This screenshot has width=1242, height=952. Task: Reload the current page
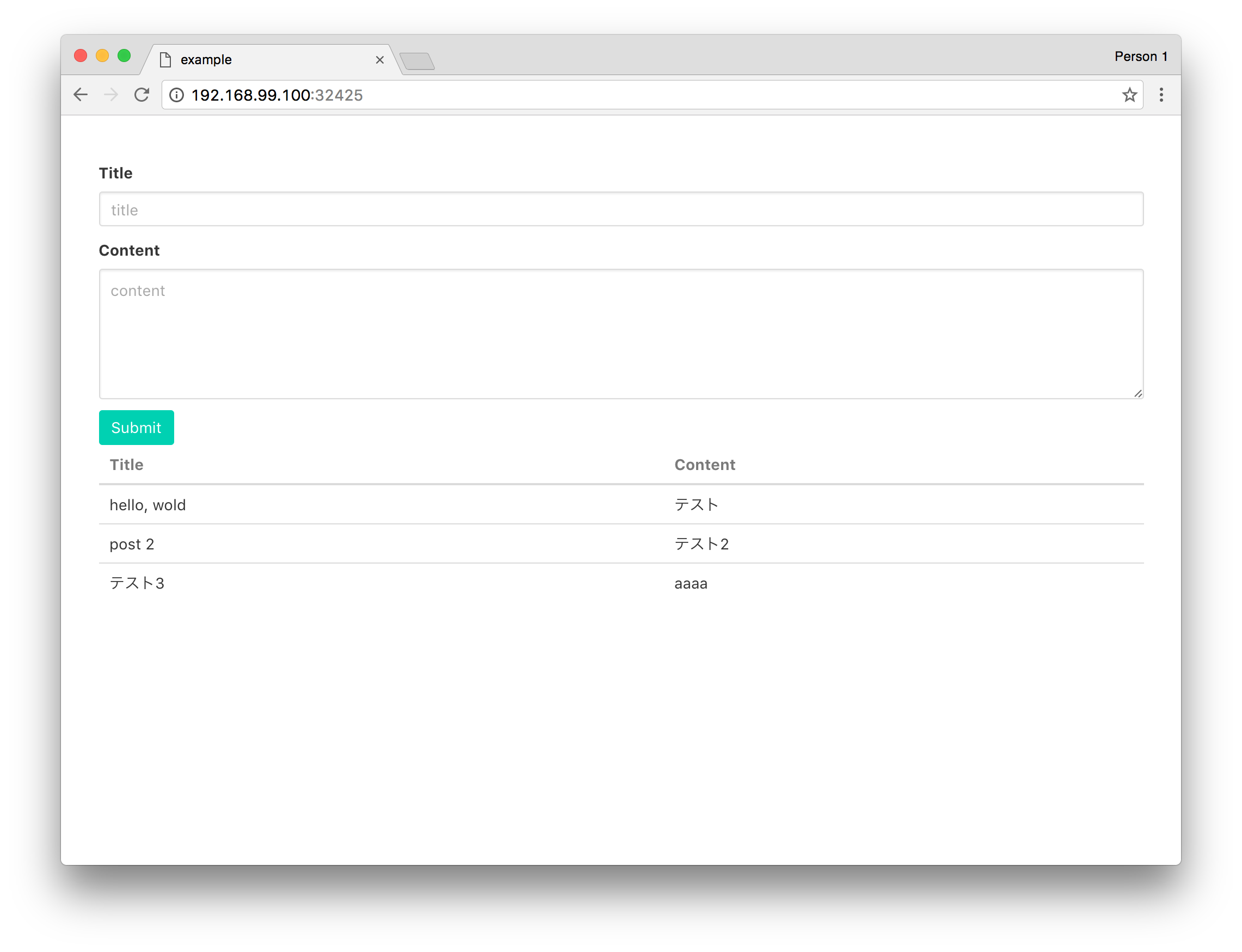click(x=142, y=95)
